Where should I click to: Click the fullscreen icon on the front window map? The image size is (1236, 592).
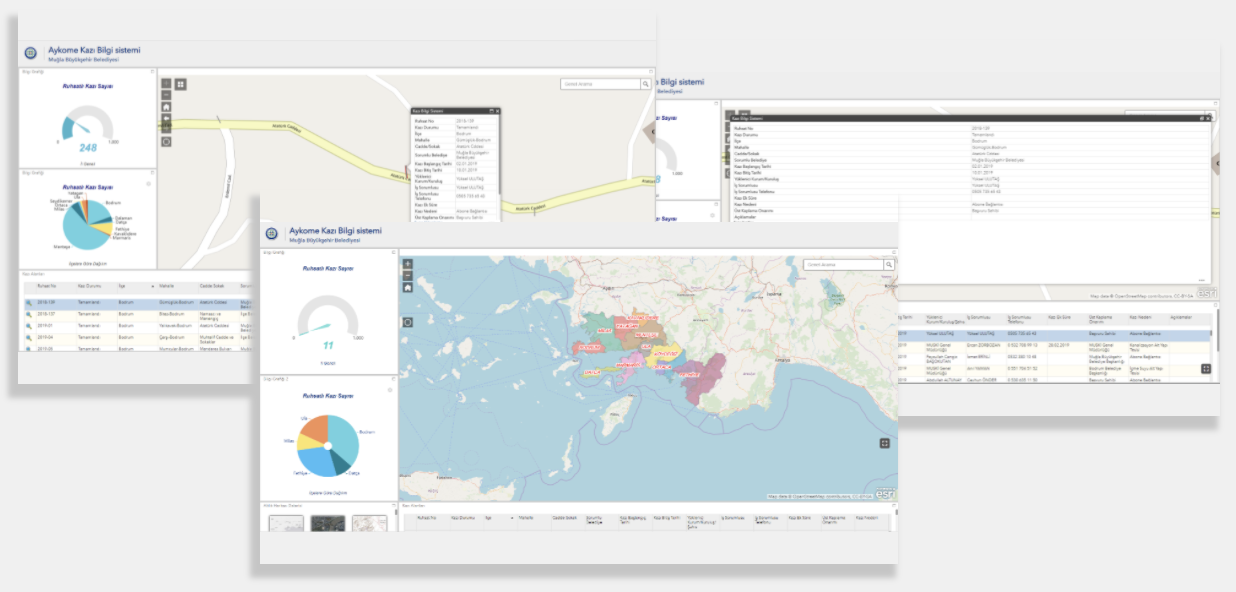tap(885, 443)
